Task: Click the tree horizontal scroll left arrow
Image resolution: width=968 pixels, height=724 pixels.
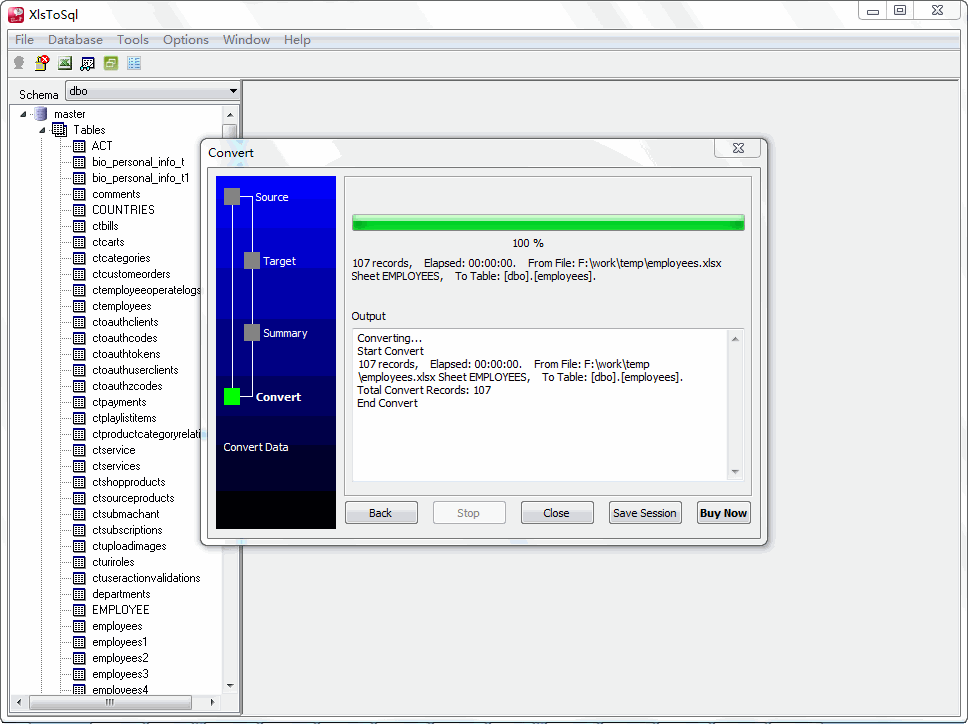Action: click(x=19, y=702)
